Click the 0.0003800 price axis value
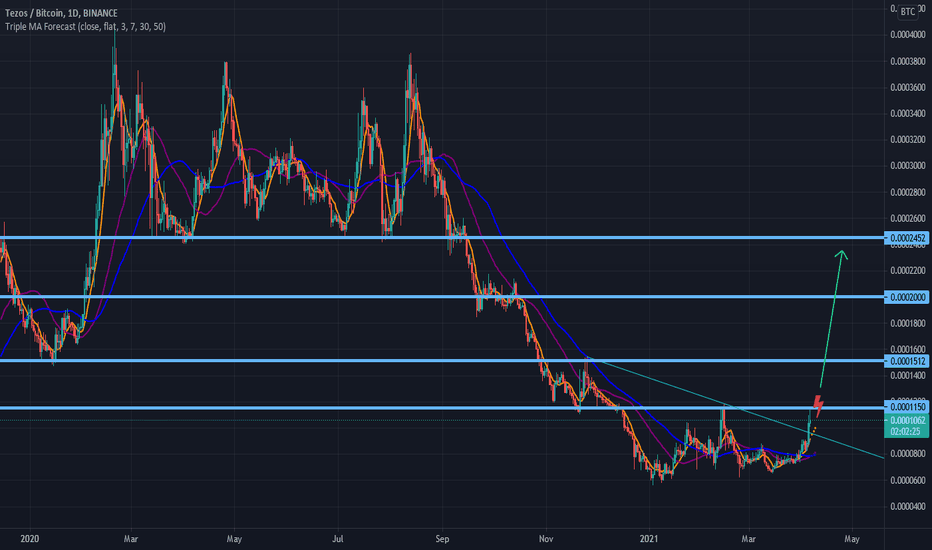This screenshot has height=550, width=932. tap(908, 61)
